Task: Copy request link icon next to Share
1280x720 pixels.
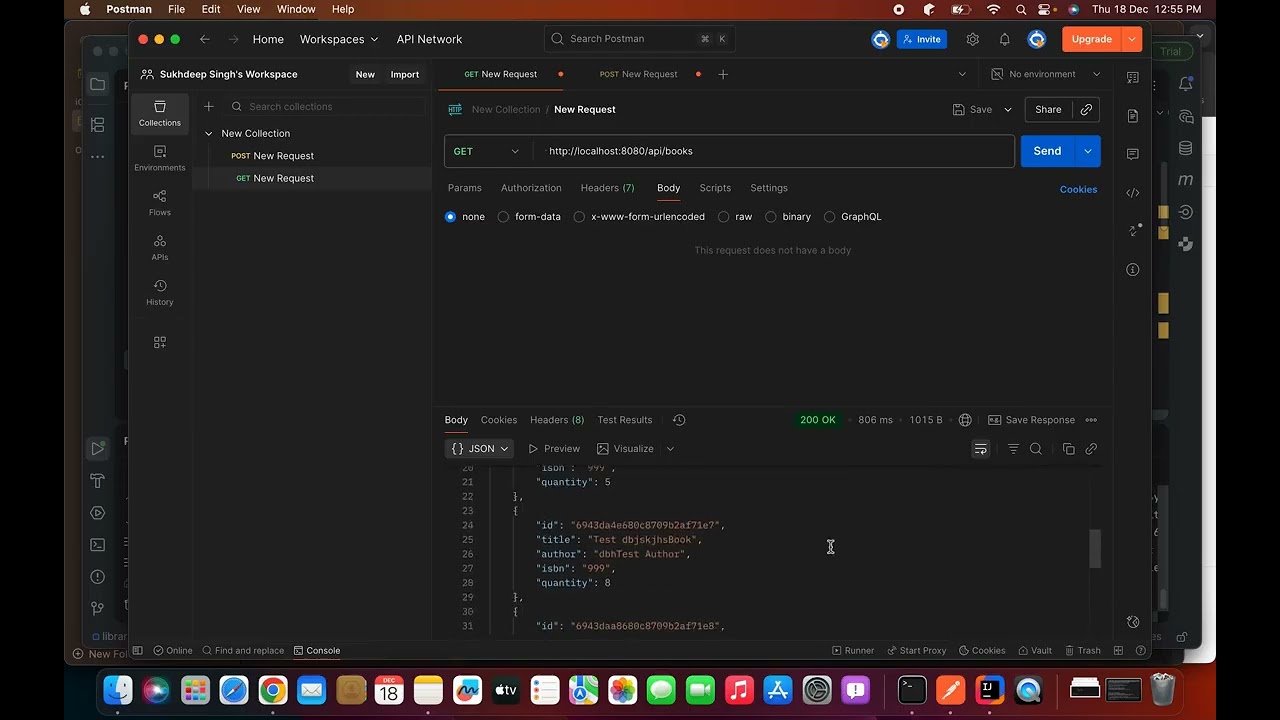Action: pyautogui.click(x=1086, y=109)
